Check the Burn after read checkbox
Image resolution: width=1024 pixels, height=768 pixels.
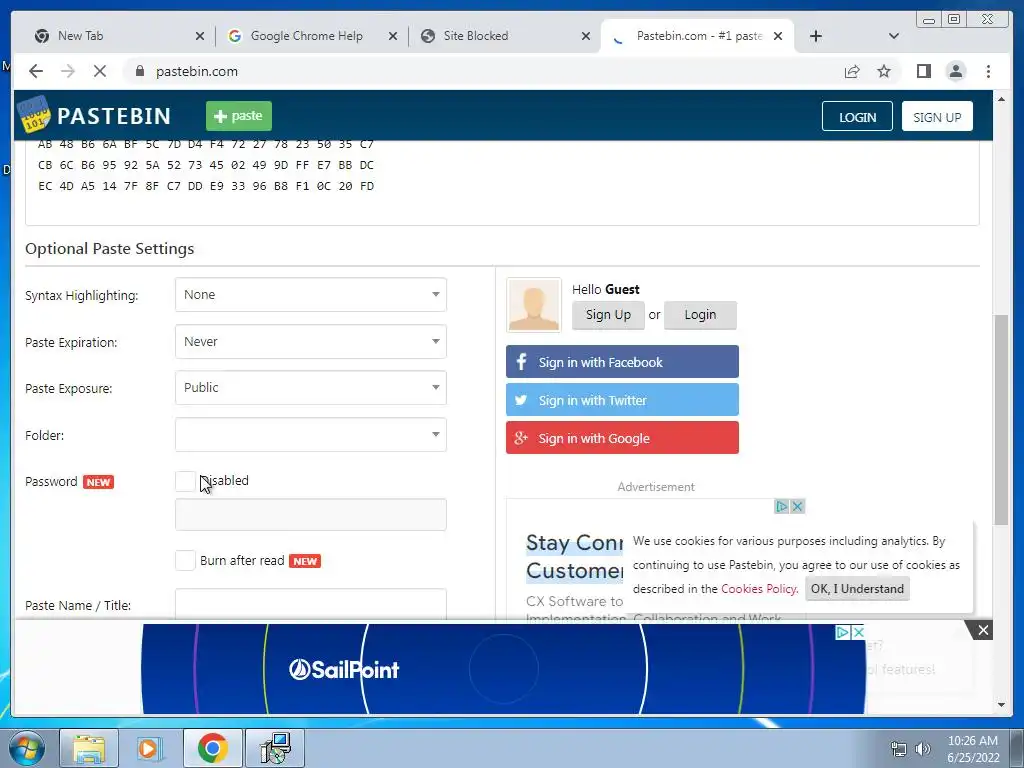click(x=185, y=560)
